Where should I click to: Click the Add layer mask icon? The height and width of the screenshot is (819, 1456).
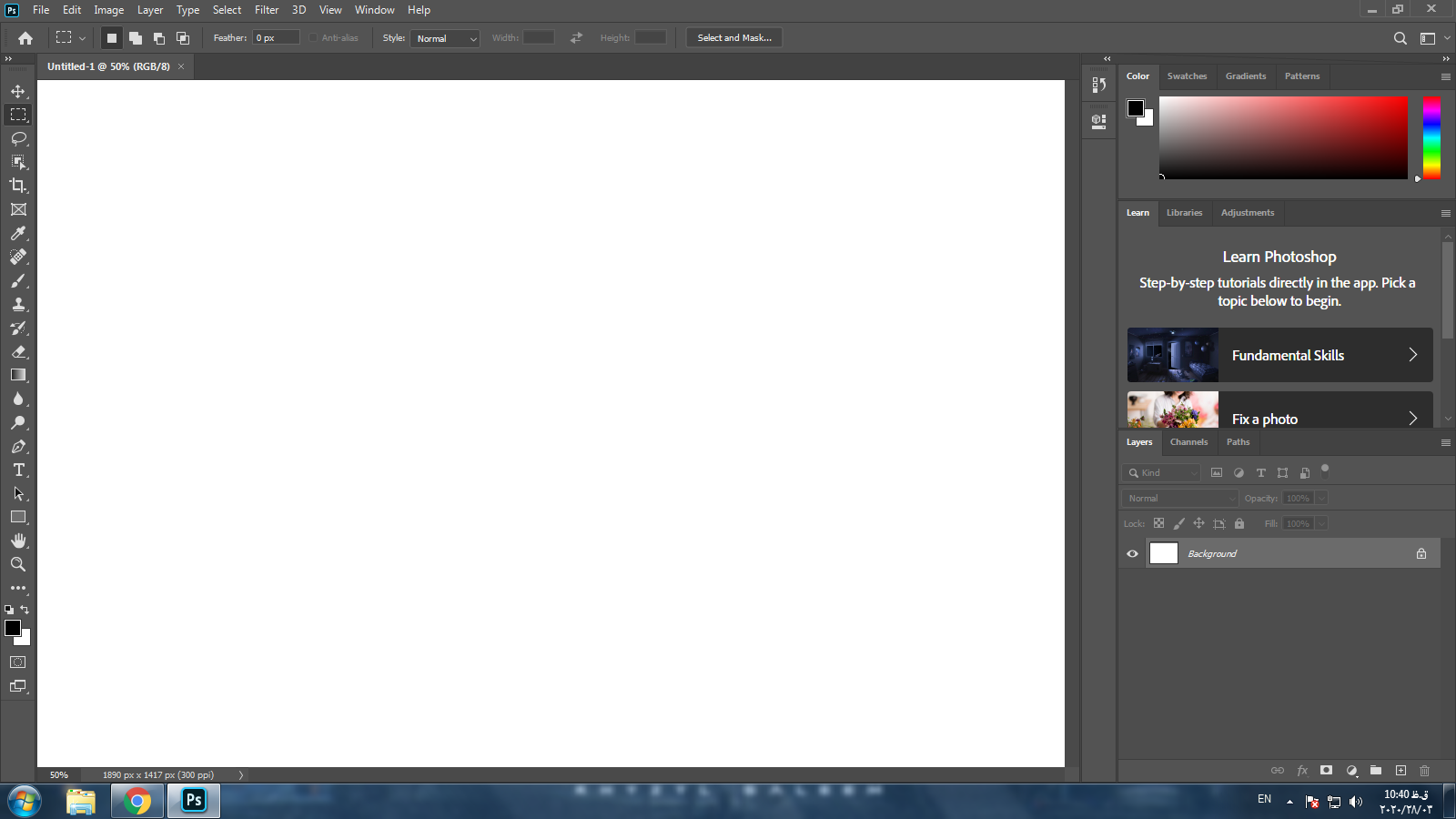1327,770
